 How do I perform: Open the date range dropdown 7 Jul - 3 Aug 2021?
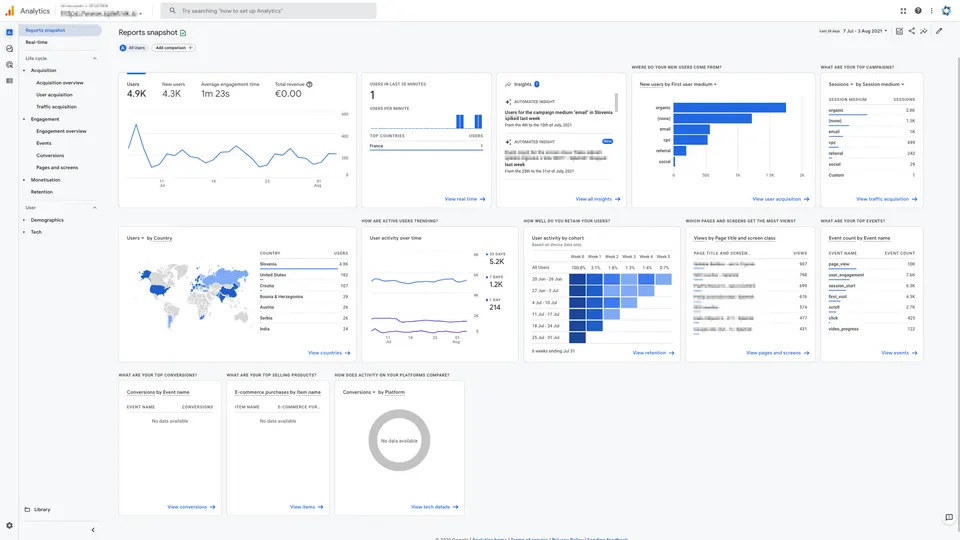(x=865, y=31)
